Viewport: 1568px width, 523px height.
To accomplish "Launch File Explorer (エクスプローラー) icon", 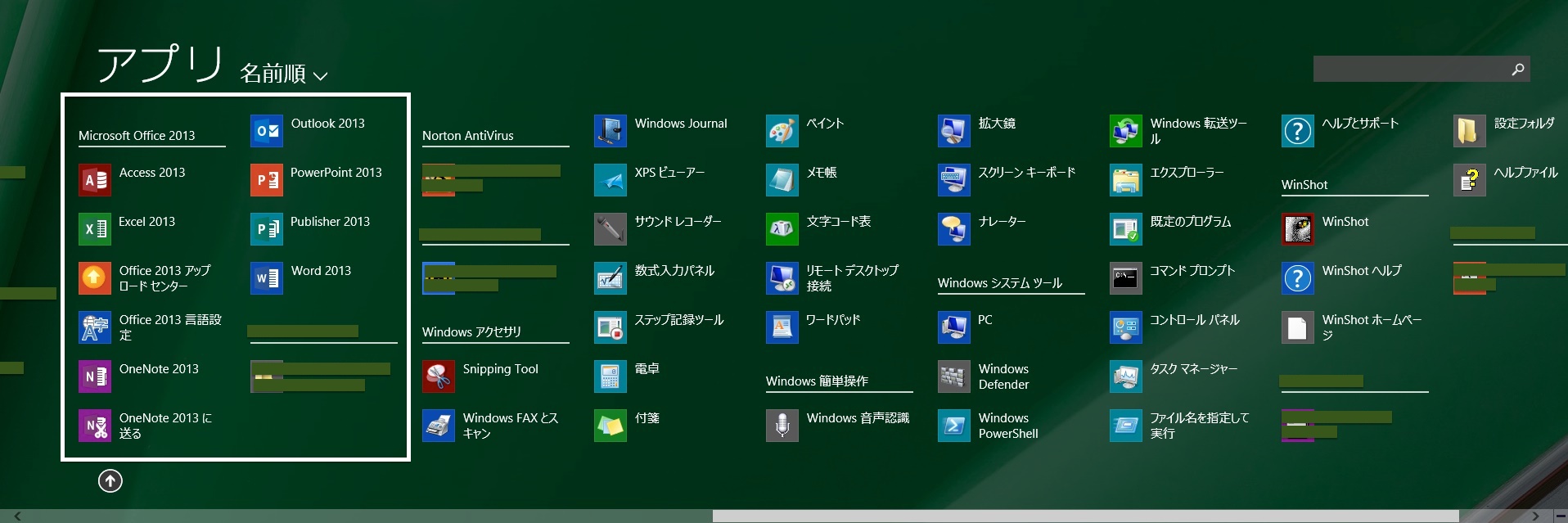I will click(x=1126, y=180).
